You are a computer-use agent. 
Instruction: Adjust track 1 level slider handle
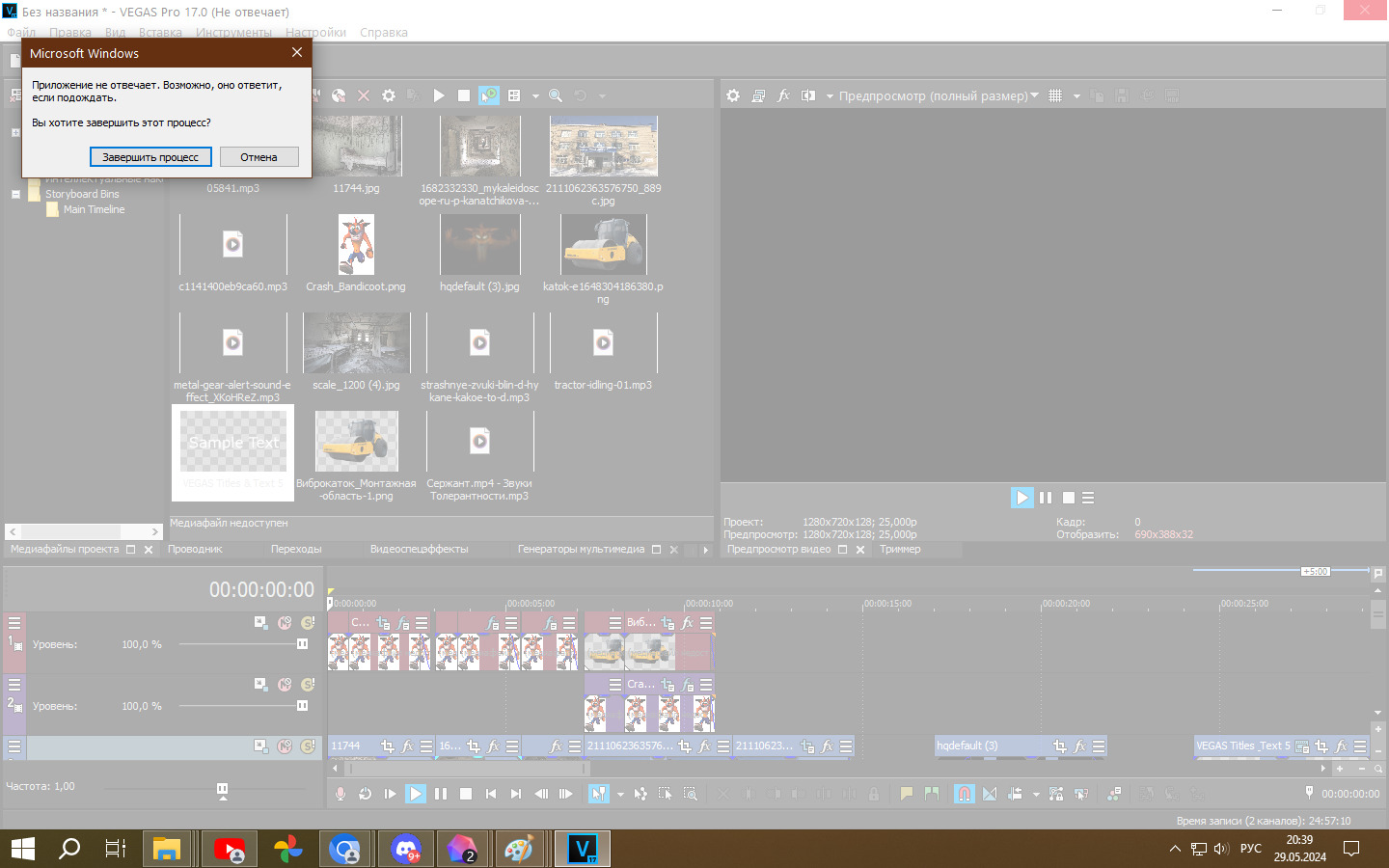click(x=302, y=644)
